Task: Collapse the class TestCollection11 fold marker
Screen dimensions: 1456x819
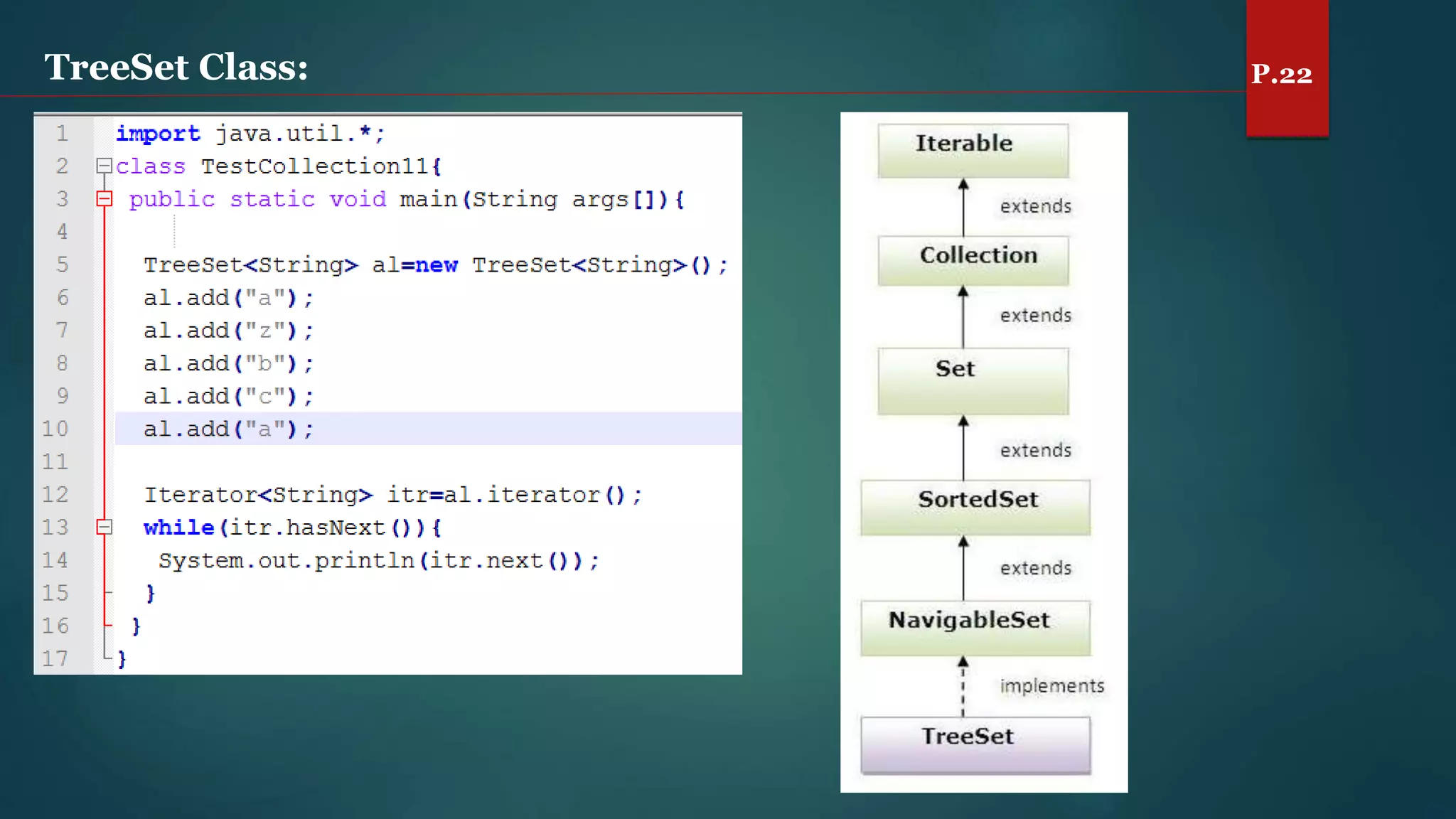Action: [x=104, y=166]
